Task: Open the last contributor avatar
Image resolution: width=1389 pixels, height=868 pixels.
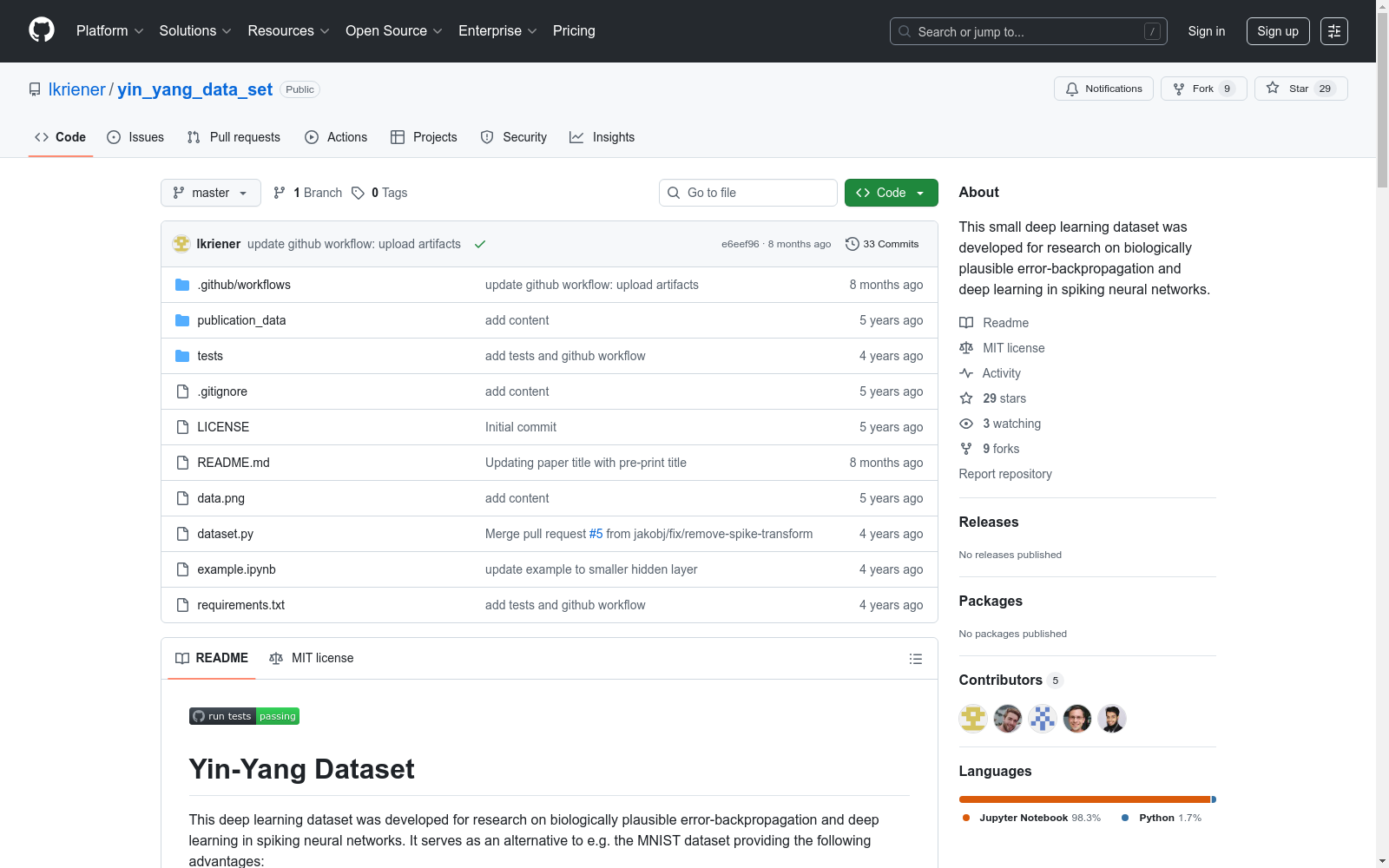Action: tap(1112, 719)
